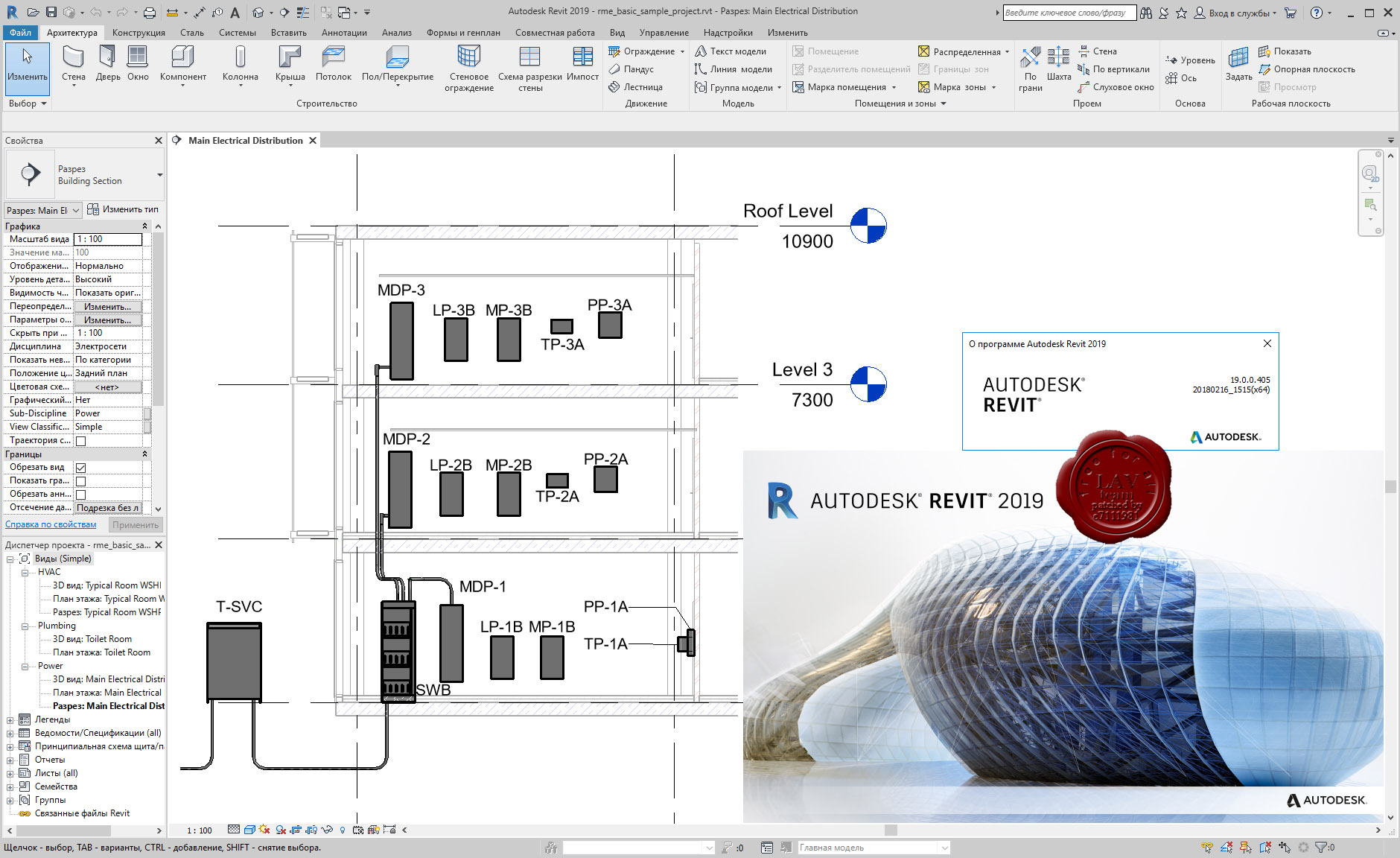
Task: Switch to the Конструкция ribbon tab
Action: click(x=139, y=33)
